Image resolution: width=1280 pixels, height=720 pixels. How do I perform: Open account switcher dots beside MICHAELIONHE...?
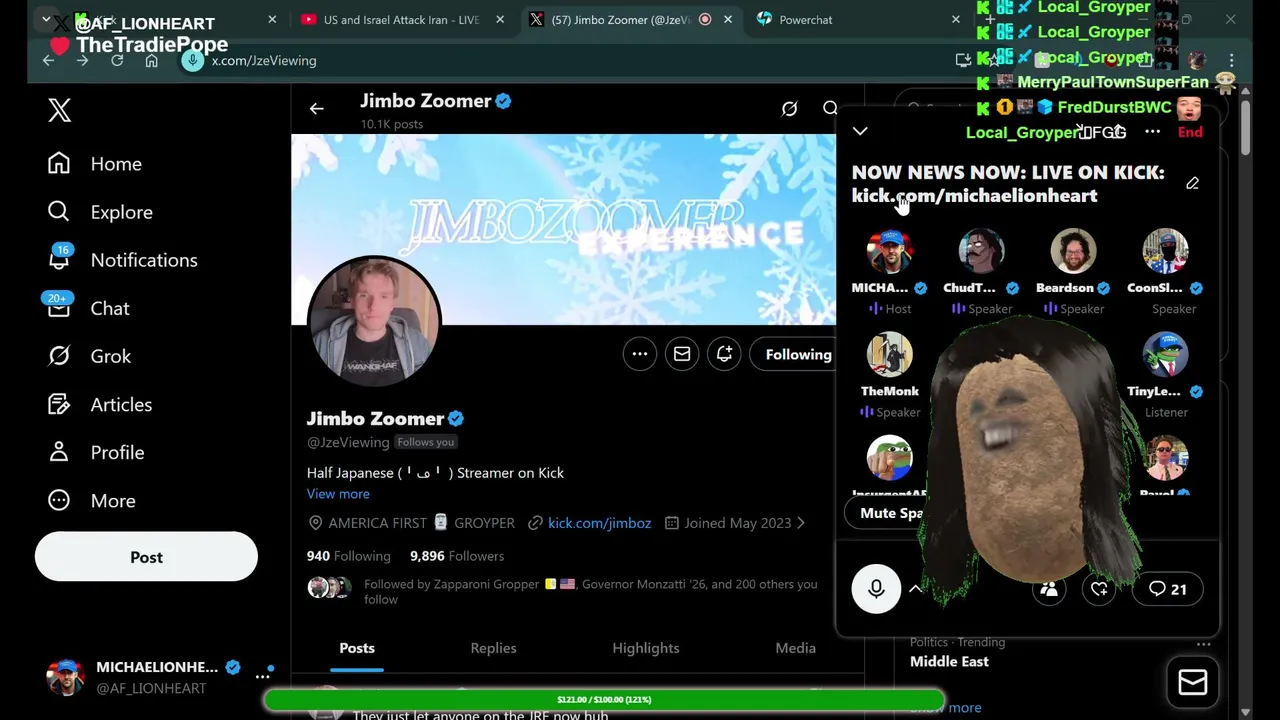pyautogui.click(x=263, y=677)
